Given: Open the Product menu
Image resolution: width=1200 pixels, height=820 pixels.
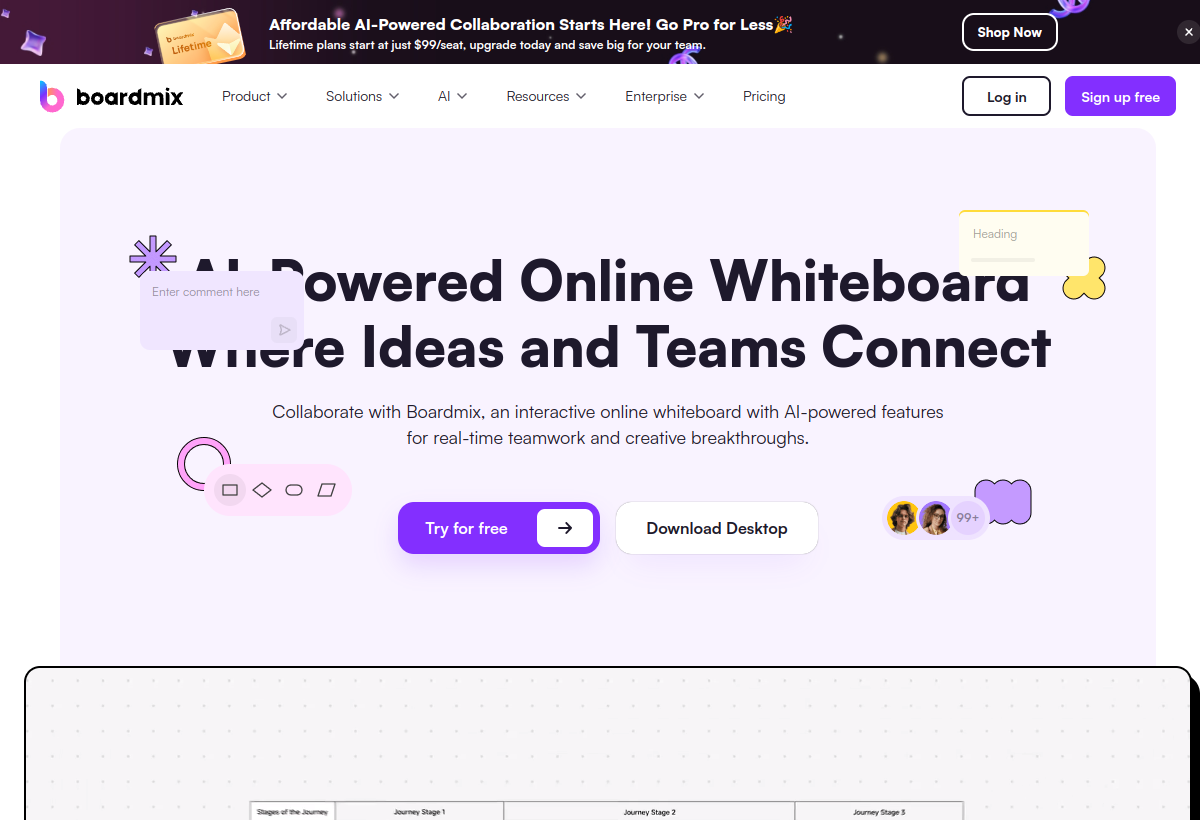Looking at the screenshot, I should click(x=254, y=96).
